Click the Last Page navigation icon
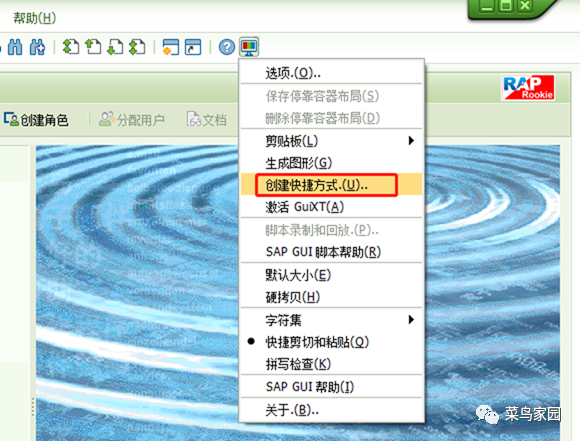The image size is (580, 441). 137,47
